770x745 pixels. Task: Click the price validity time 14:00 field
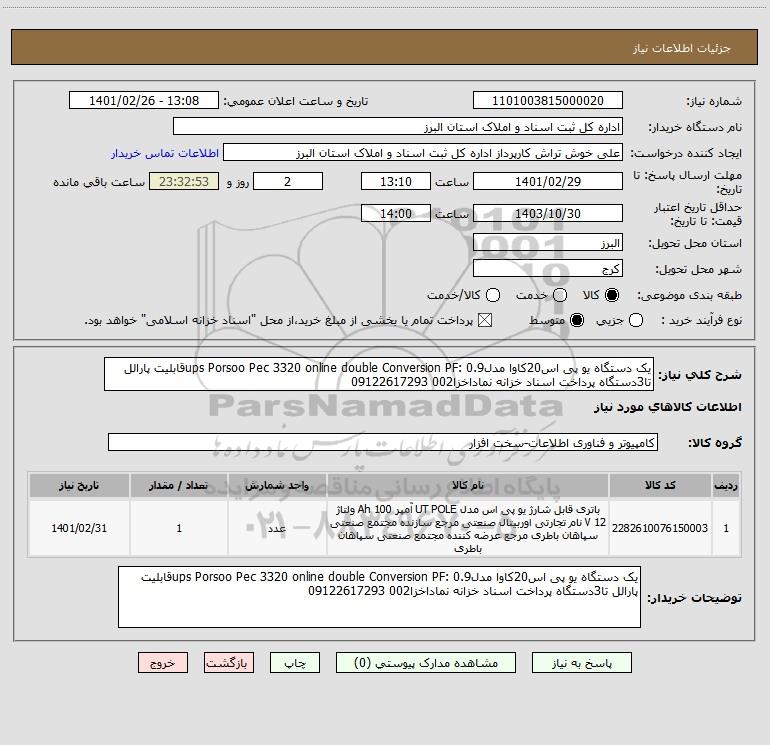[x=396, y=213]
